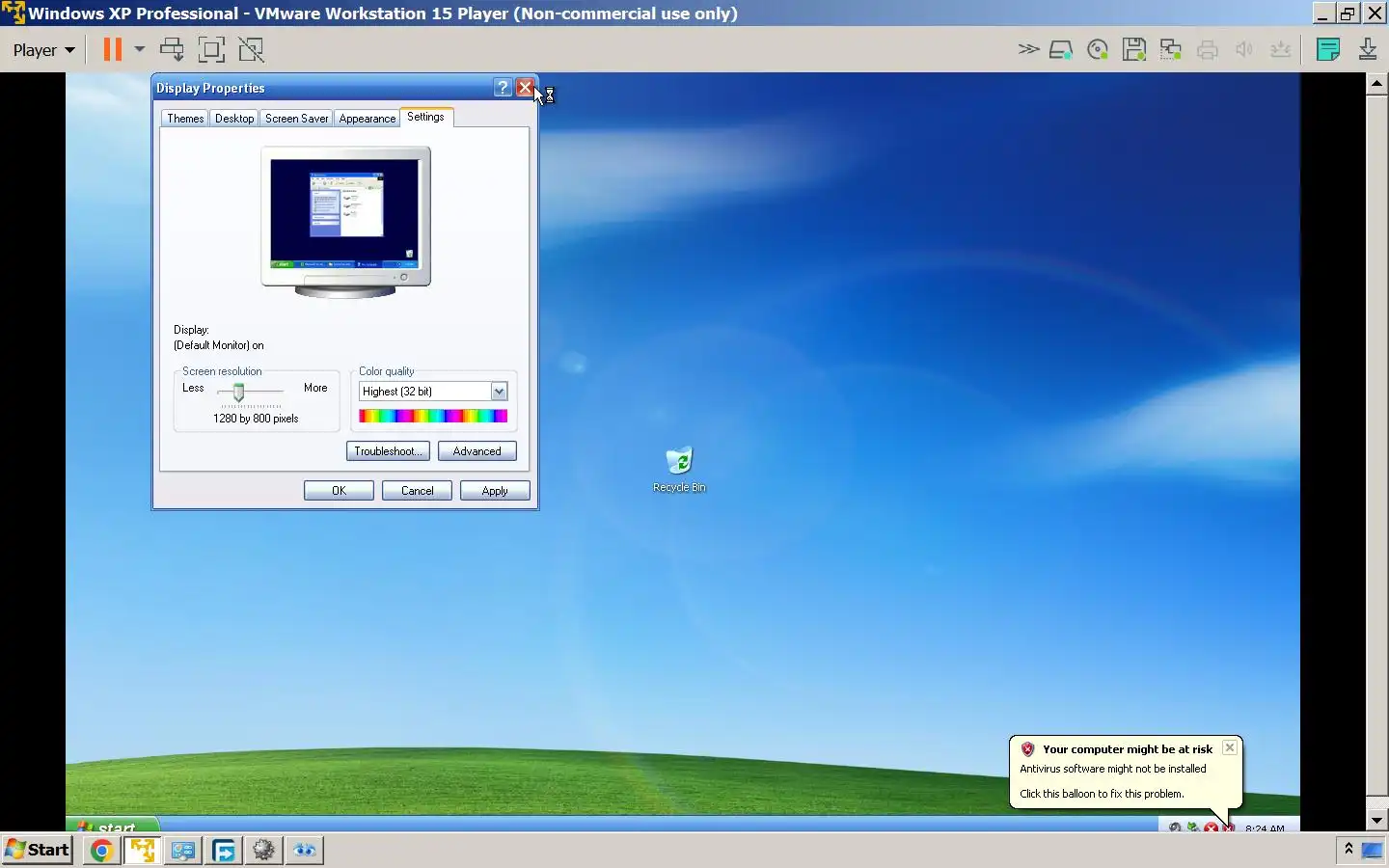Click the monitor preview image

[x=346, y=222]
